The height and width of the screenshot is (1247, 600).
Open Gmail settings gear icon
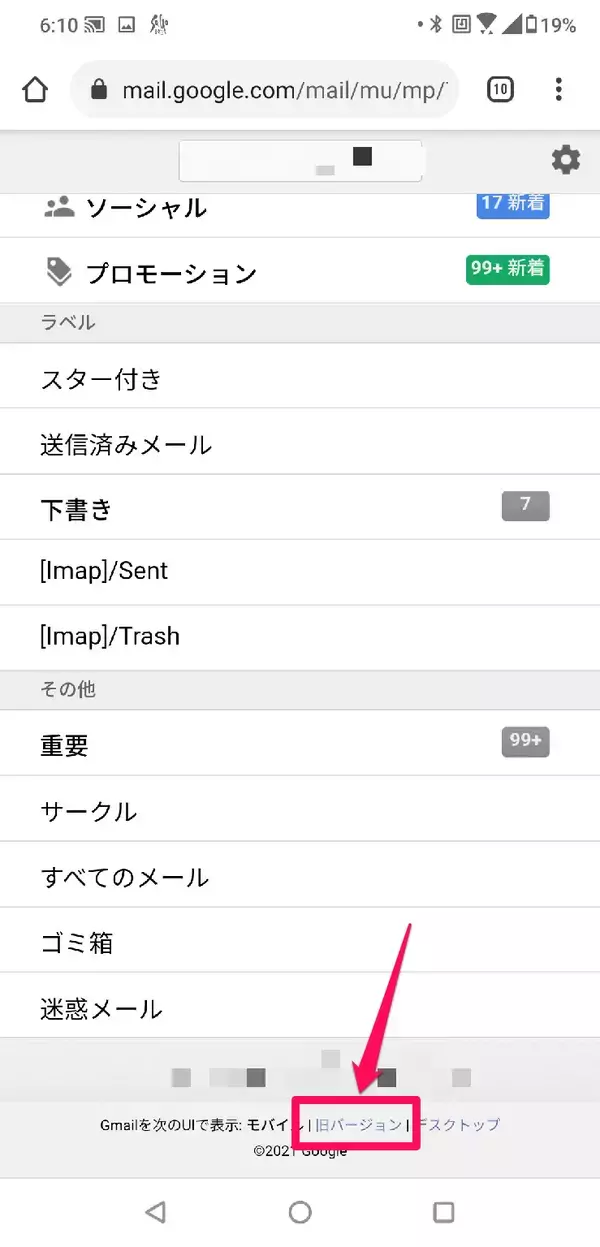[x=566, y=160]
